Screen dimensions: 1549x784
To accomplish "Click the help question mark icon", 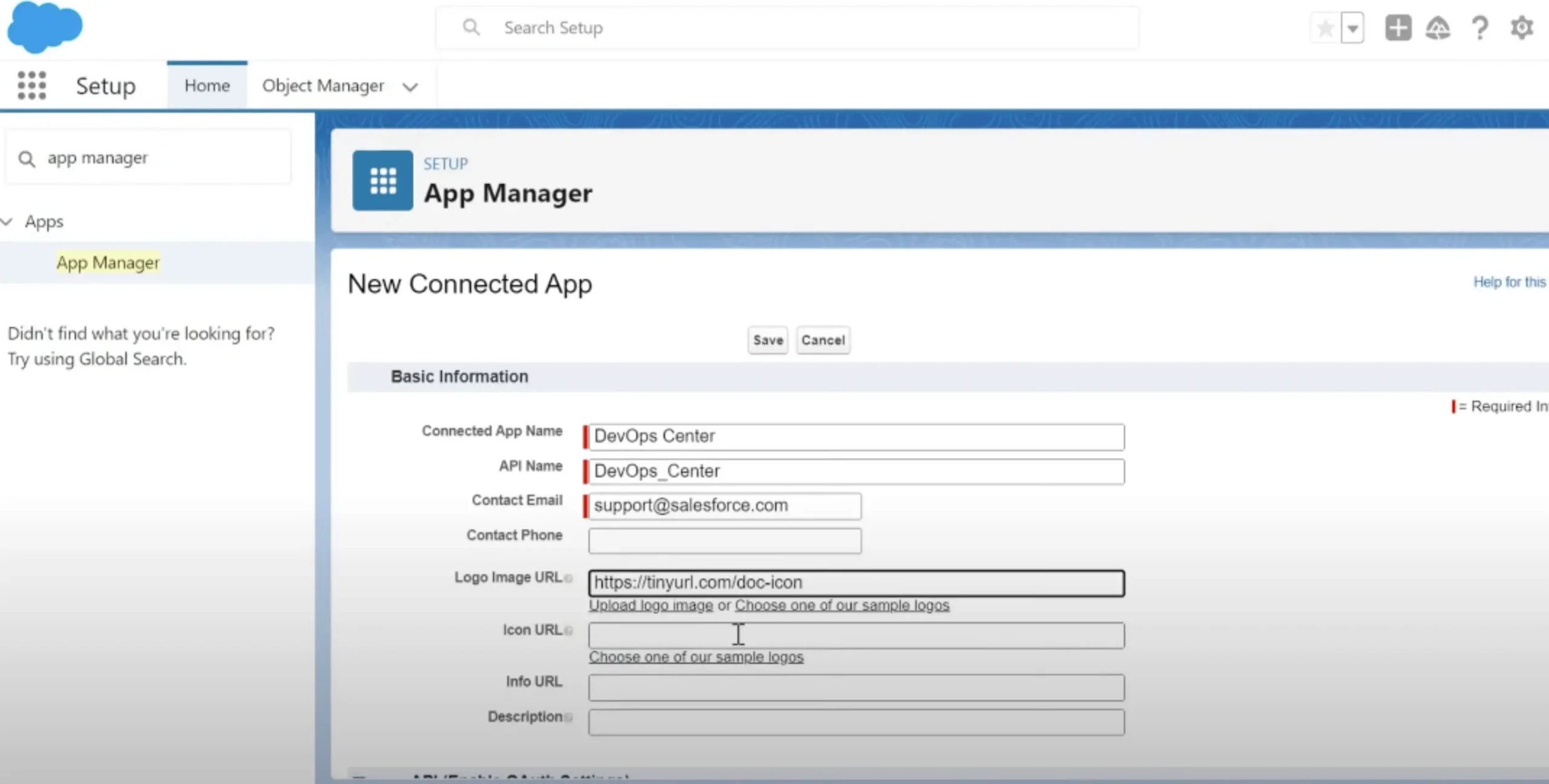I will click(1479, 28).
